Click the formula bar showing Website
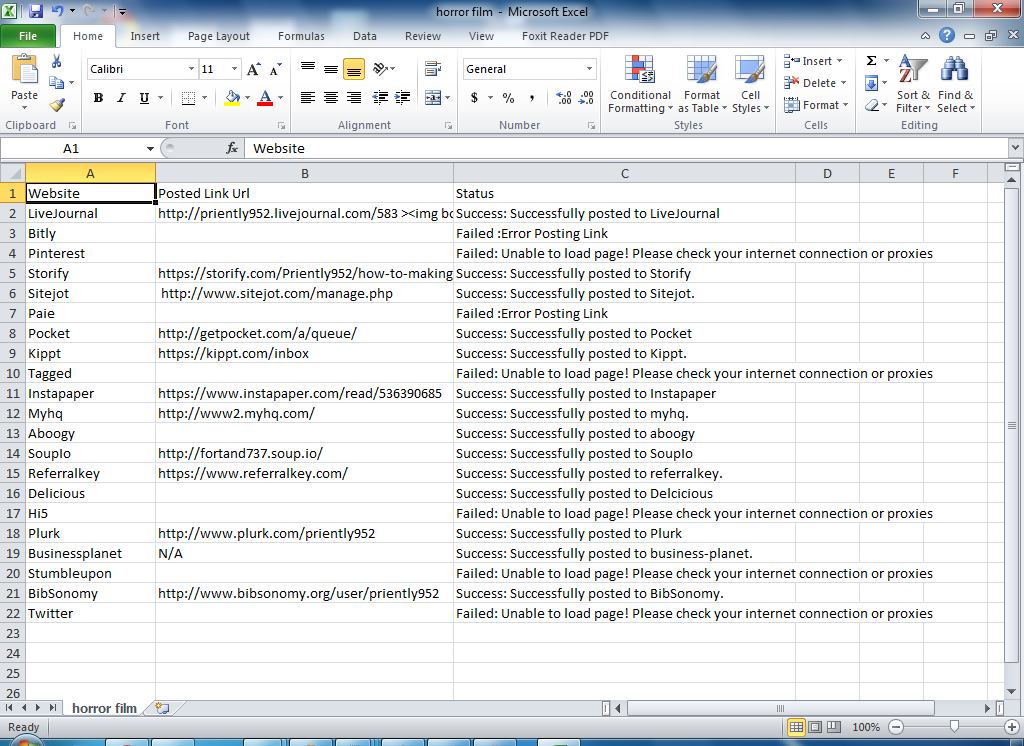Image resolution: width=1024 pixels, height=746 pixels. pos(626,148)
